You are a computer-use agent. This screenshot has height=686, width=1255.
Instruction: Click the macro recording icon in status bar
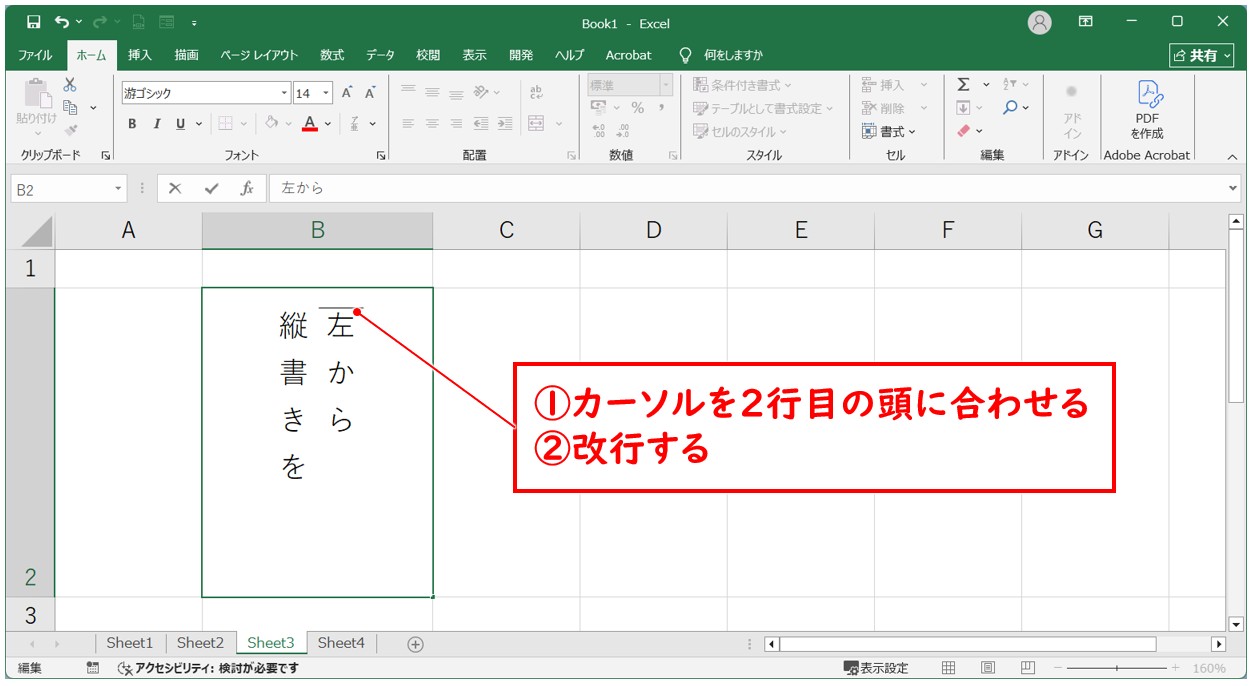click(93, 668)
